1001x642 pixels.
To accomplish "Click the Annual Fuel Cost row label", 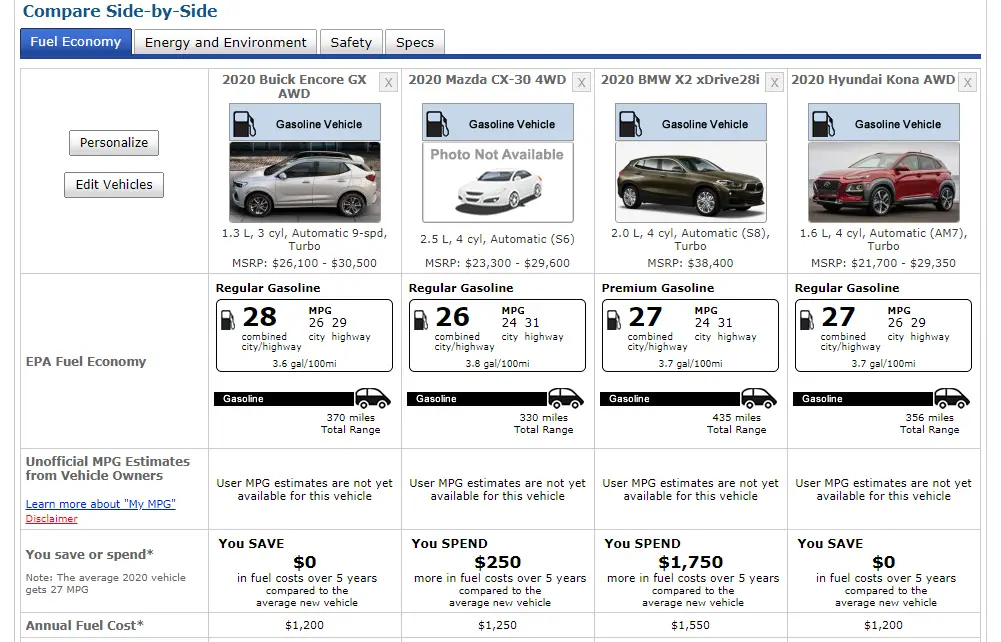I will [x=84, y=625].
